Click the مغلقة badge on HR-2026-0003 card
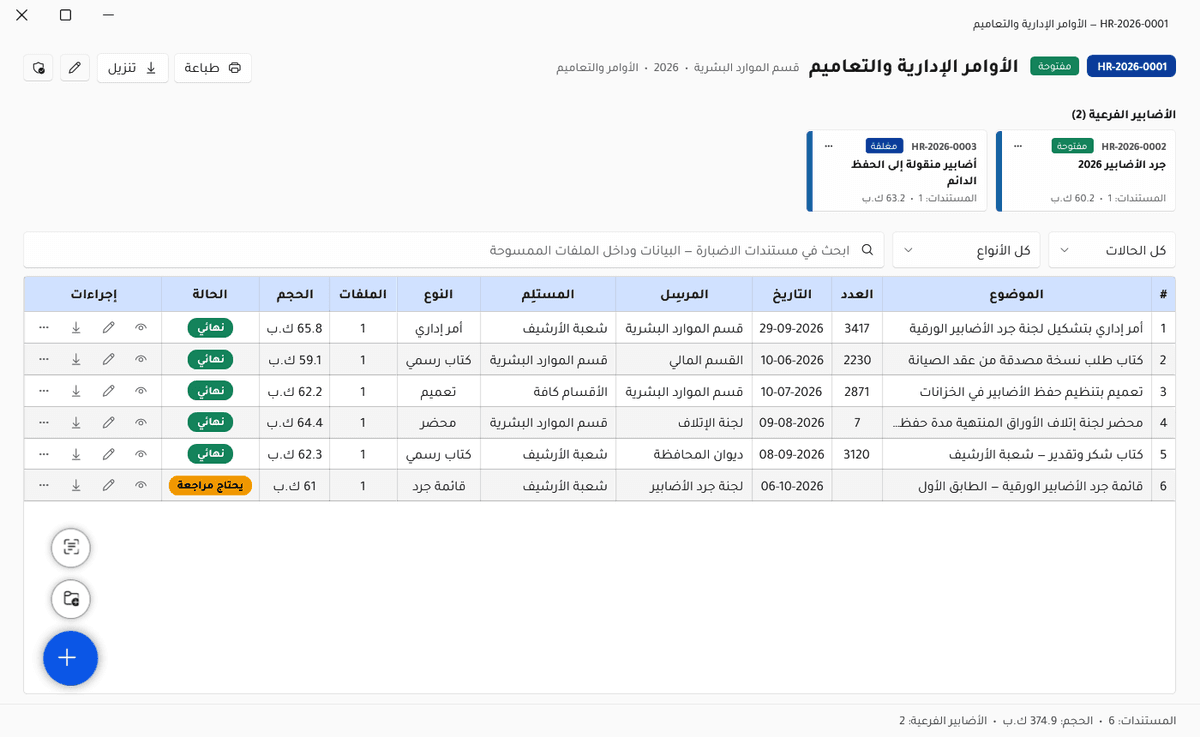Image resolution: width=1200 pixels, height=737 pixels. click(x=884, y=146)
